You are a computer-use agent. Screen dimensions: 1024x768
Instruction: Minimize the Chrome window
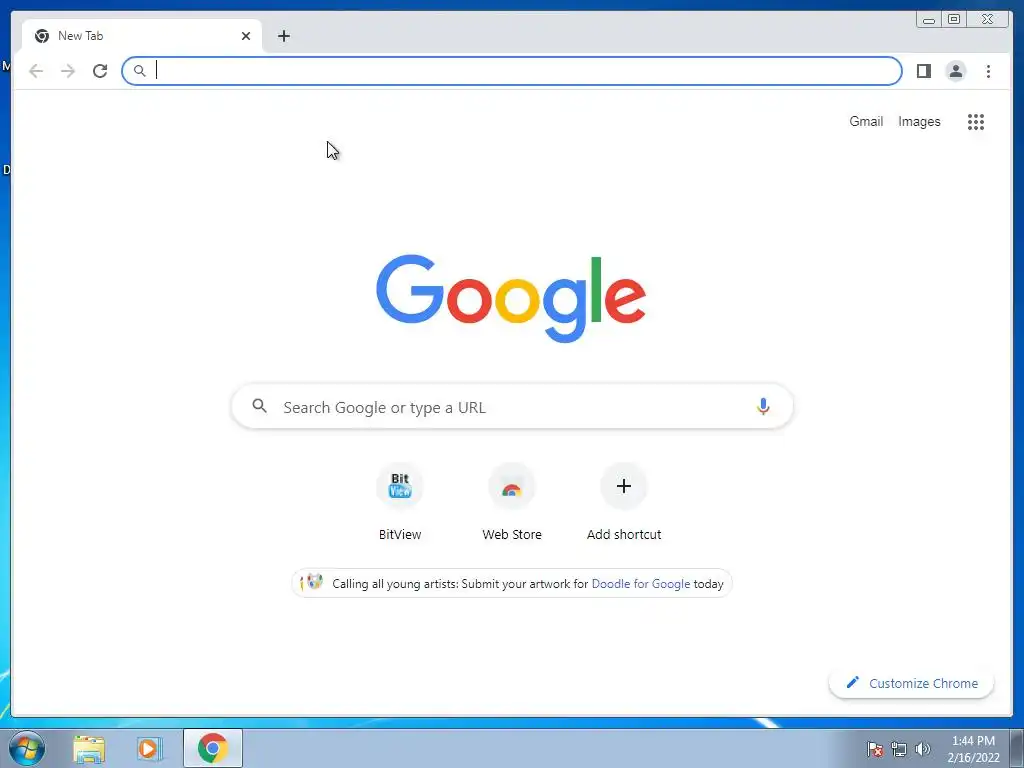pos(929,20)
